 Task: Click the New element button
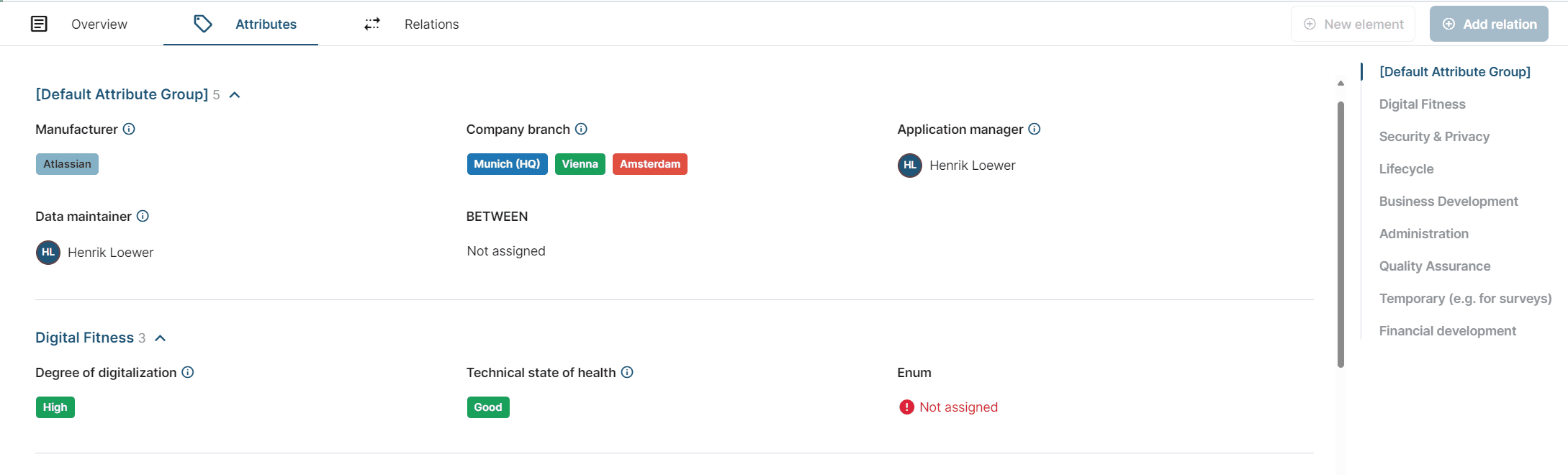coord(1353,24)
